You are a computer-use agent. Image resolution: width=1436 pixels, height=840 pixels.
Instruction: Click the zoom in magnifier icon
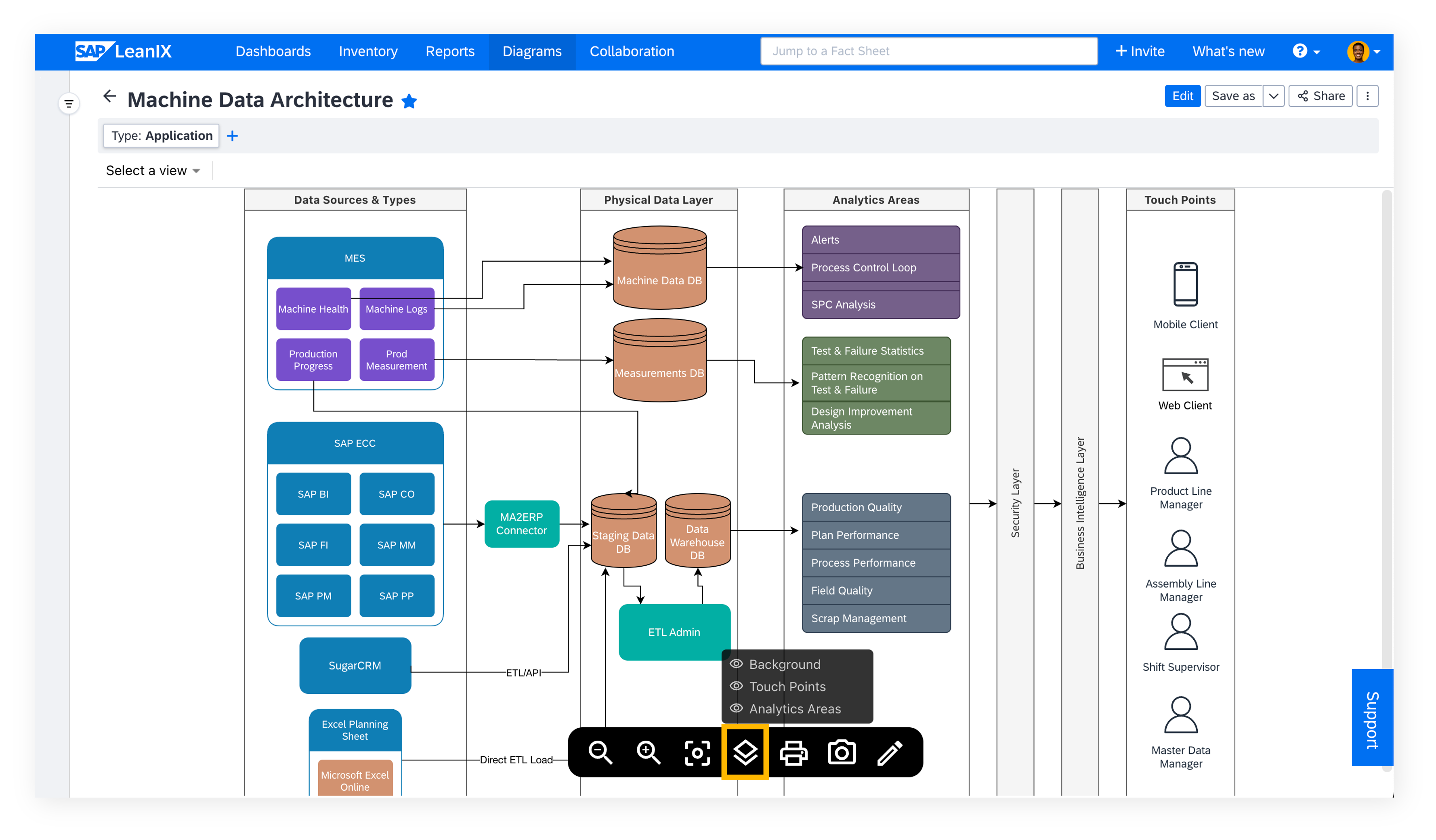[x=649, y=752]
